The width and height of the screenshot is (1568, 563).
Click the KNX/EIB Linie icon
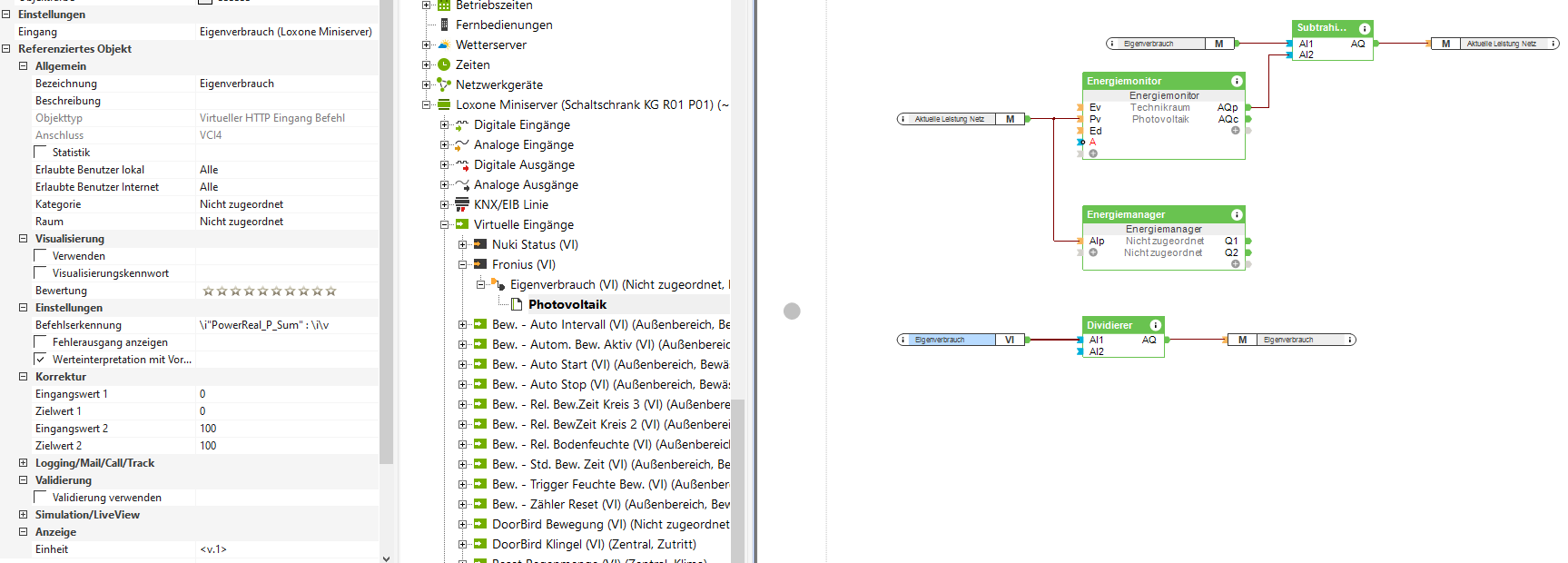(x=462, y=204)
